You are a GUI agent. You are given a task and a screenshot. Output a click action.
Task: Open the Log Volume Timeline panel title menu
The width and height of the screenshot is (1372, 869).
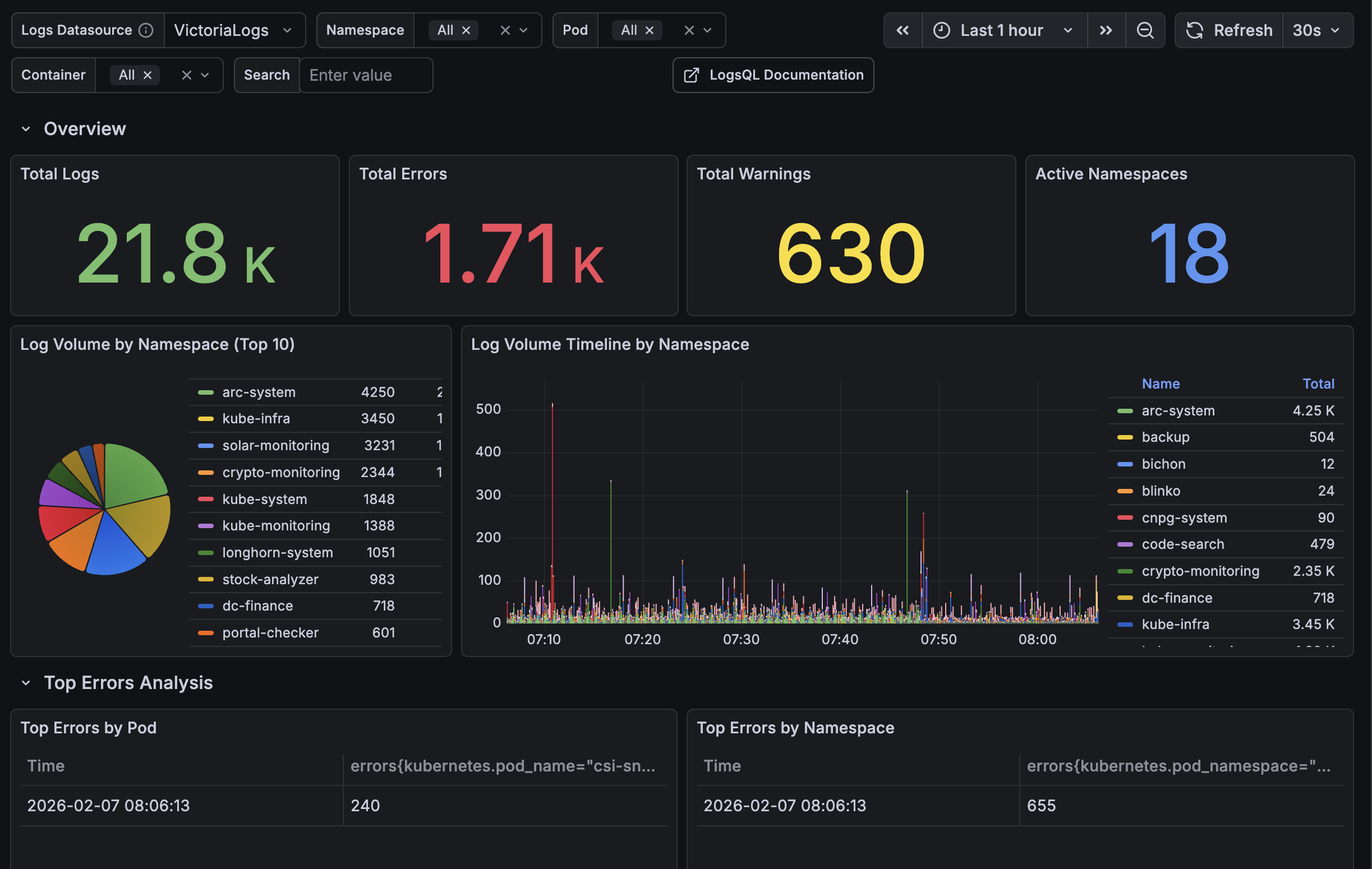(610, 344)
